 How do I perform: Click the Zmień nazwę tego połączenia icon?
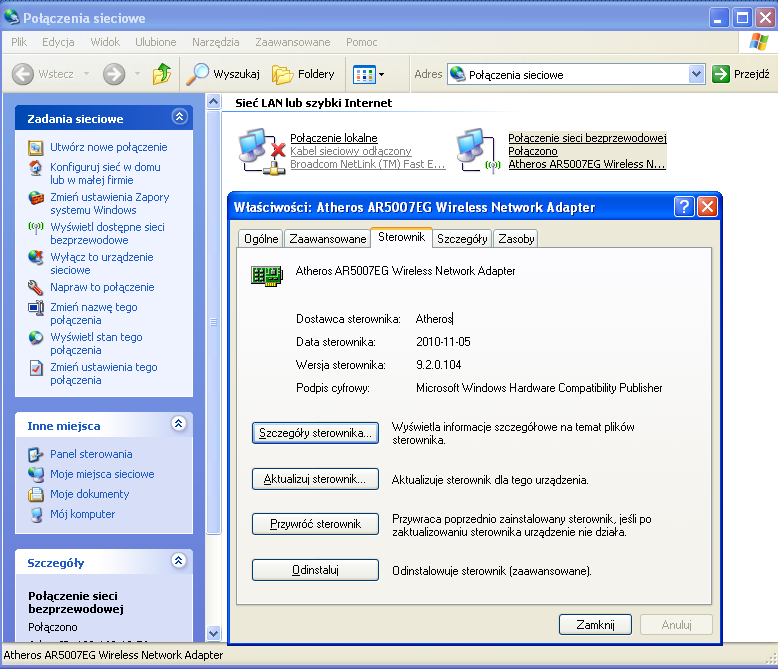tap(36, 308)
